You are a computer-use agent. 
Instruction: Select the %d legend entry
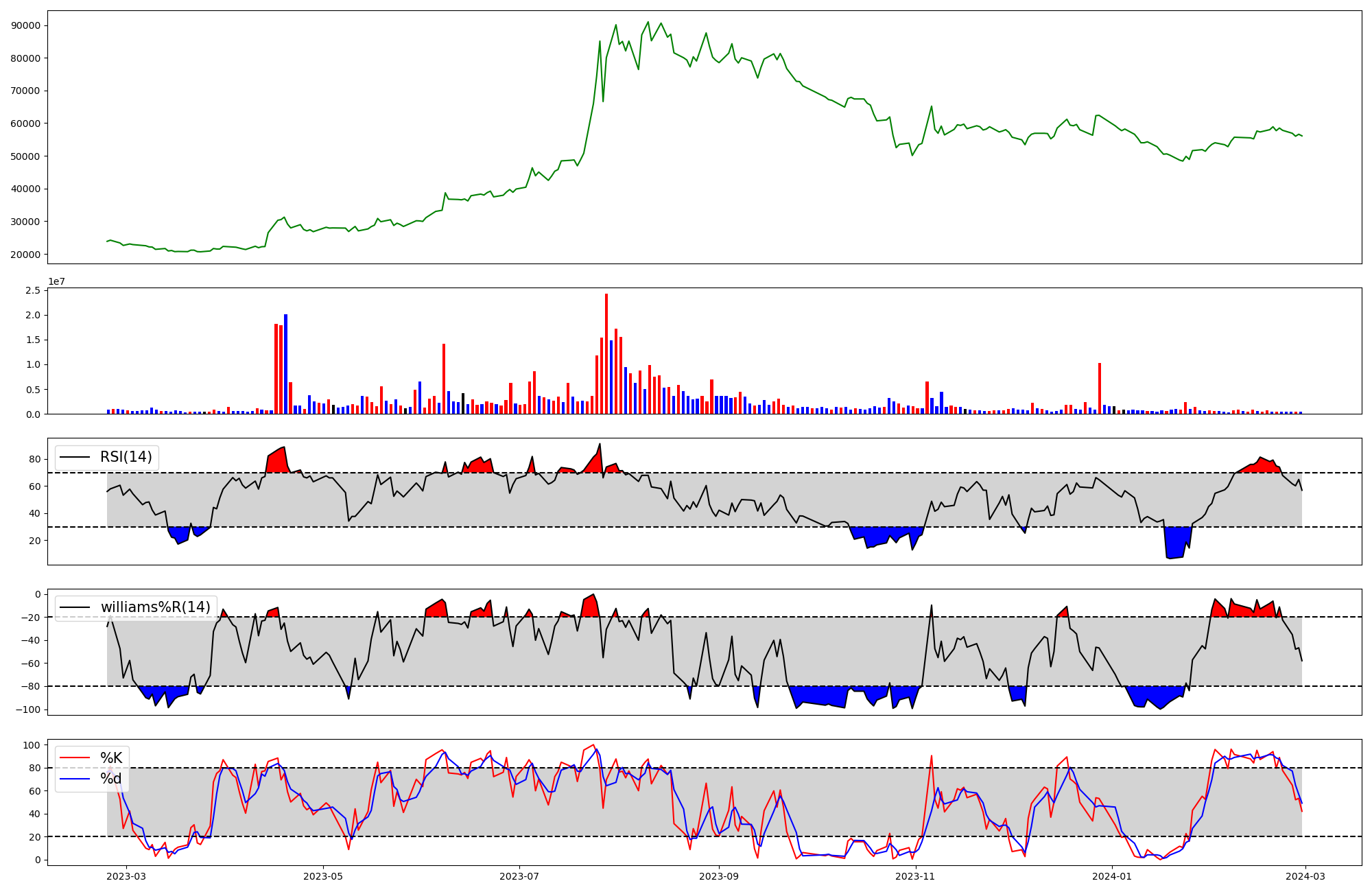[x=111, y=779]
